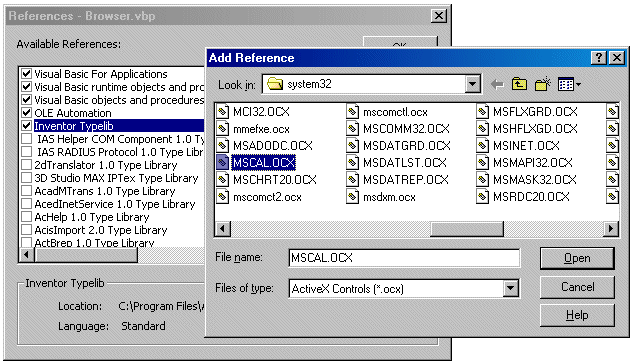Click the MSMAPI32.OCX file icon
This screenshot has height=364, width=634.
(482, 163)
